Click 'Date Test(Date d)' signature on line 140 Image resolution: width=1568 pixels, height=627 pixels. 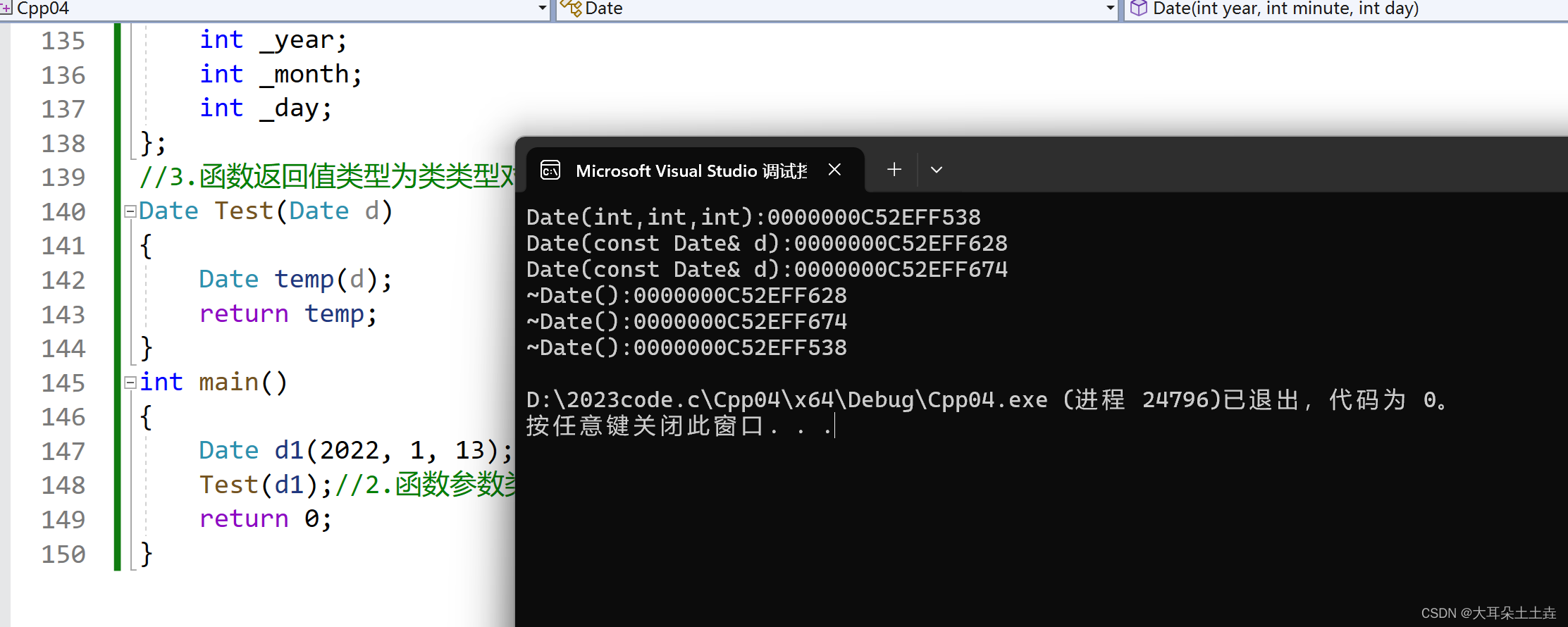tap(266, 211)
